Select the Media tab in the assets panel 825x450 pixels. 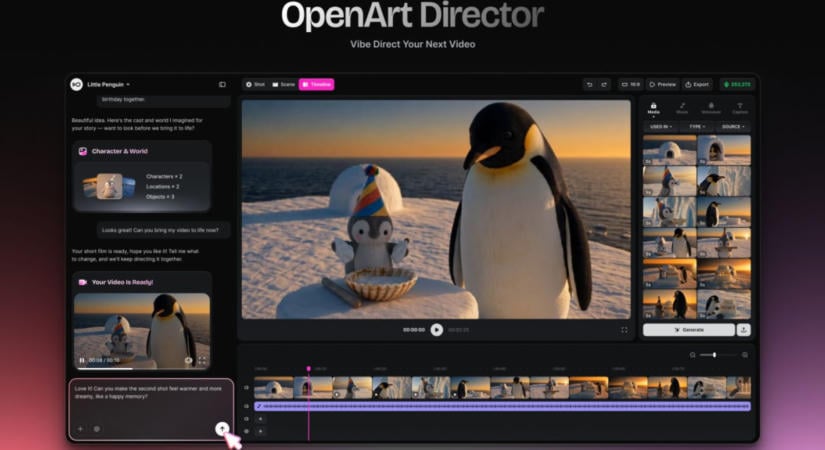tap(653, 108)
